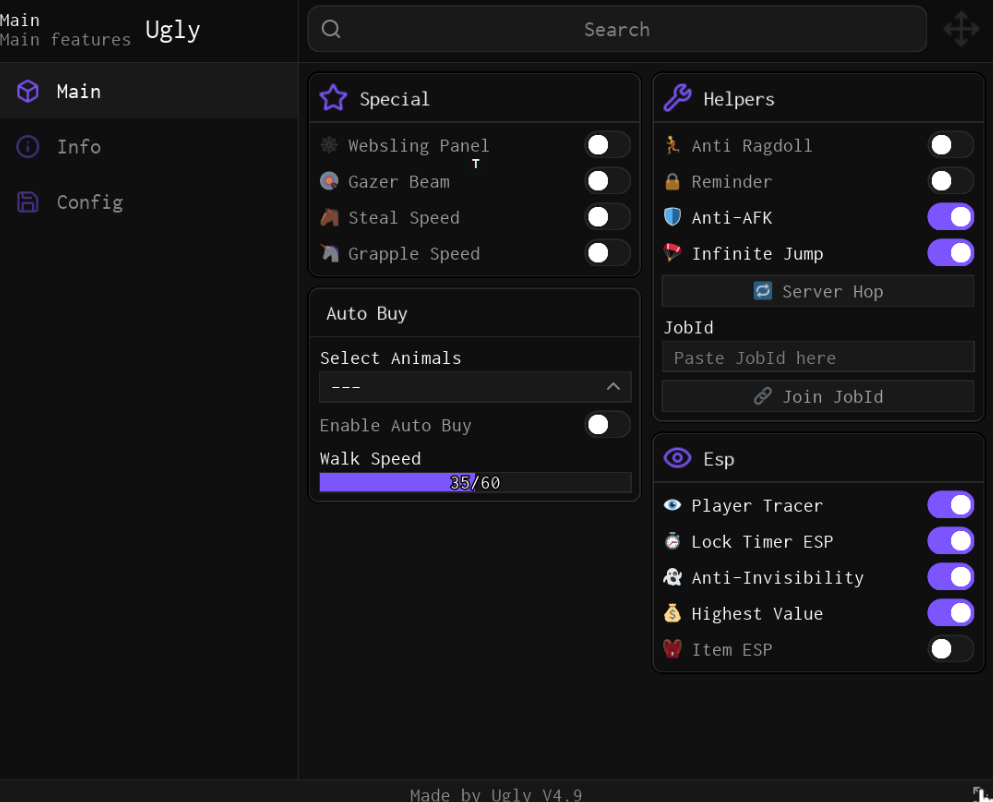The height and width of the screenshot is (802, 993).
Task: Click the star icon in Special header
Action: 333,98
